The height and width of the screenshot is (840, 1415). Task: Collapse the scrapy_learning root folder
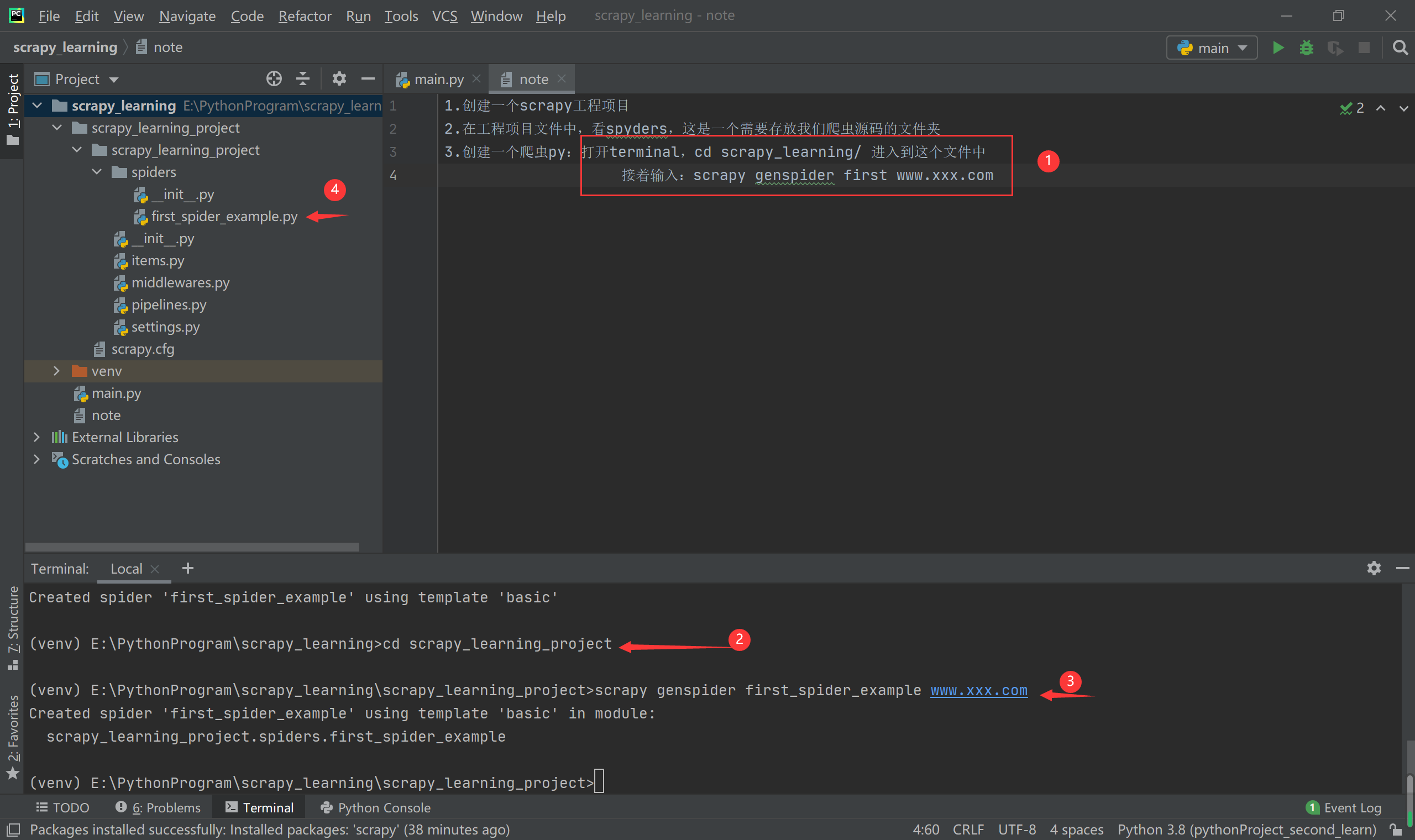pyautogui.click(x=38, y=106)
